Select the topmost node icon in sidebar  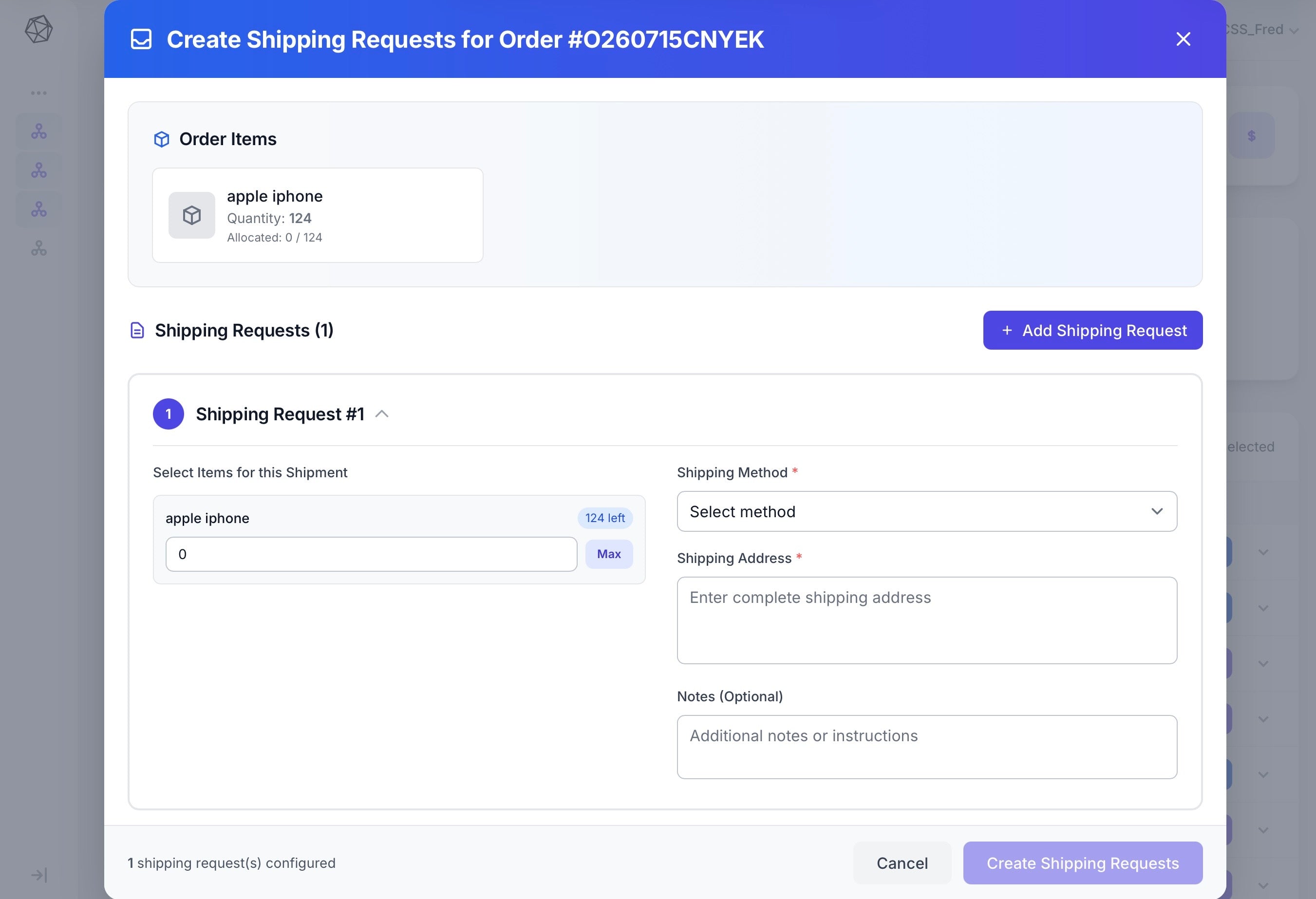(x=38, y=131)
